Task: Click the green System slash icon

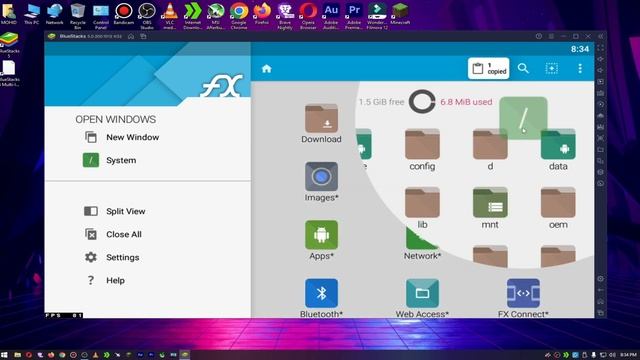Action: coord(91,160)
